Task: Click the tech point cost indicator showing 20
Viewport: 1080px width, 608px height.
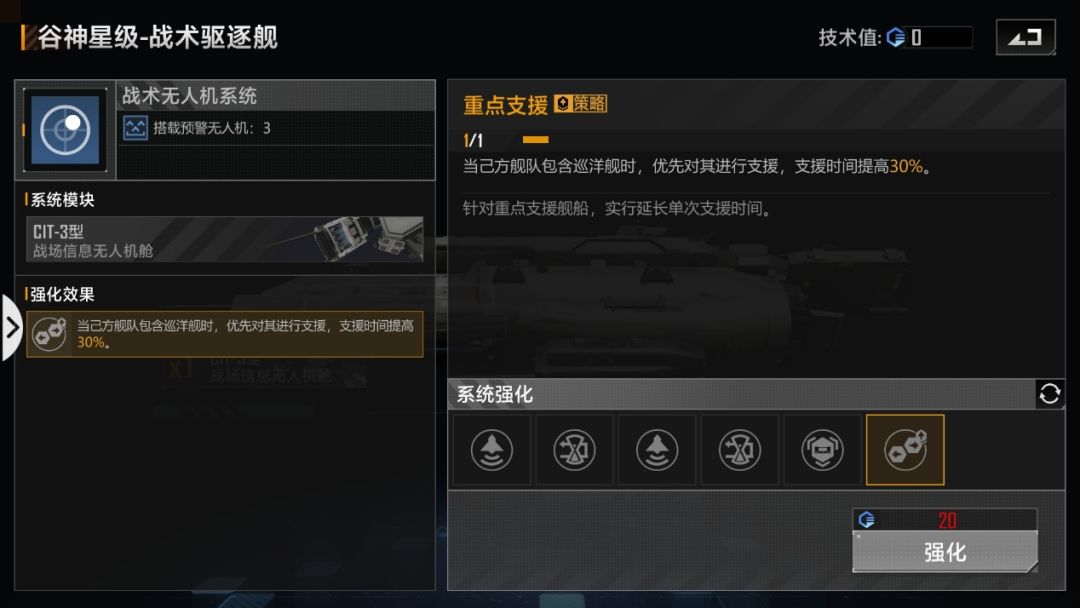Action: (944, 520)
